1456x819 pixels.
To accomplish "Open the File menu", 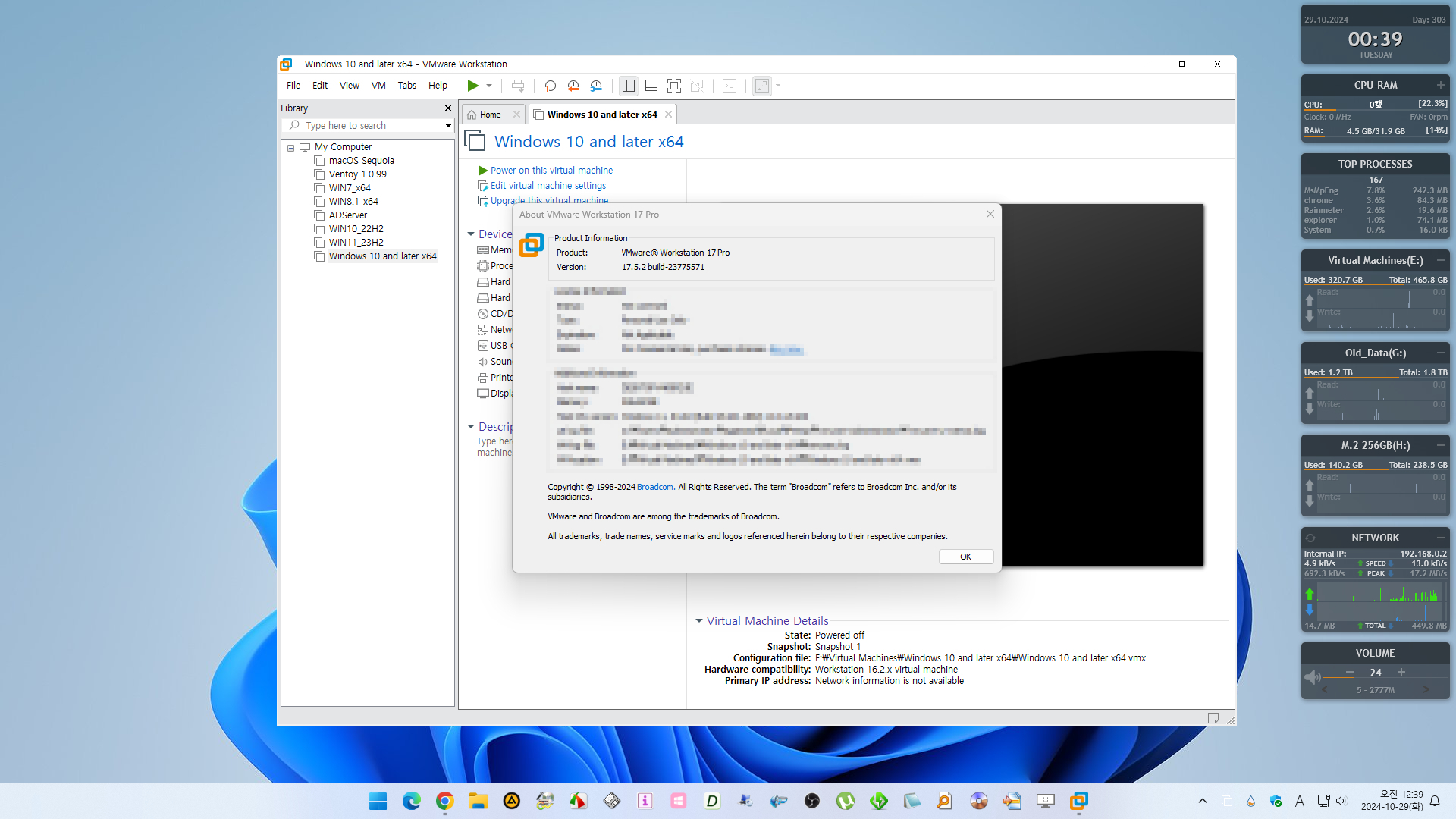I will pyautogui.click(x=293, y=86).
